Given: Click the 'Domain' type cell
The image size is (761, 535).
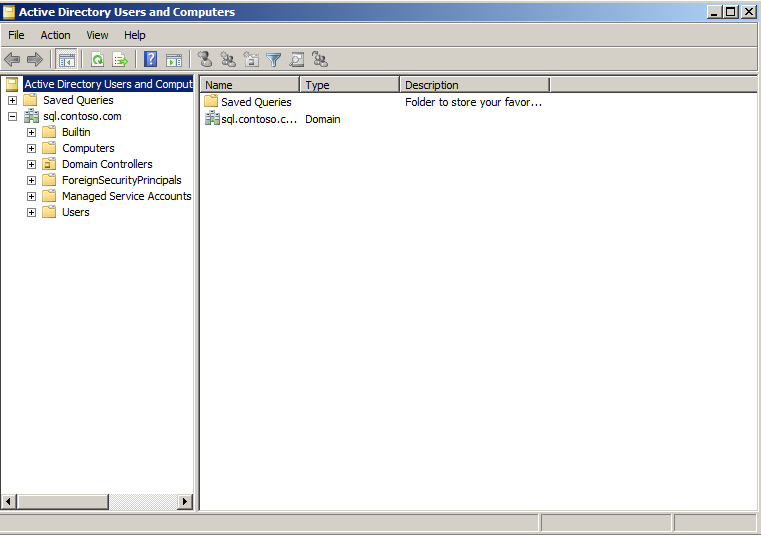Looking at the screenshot, I should coord(323,119).
